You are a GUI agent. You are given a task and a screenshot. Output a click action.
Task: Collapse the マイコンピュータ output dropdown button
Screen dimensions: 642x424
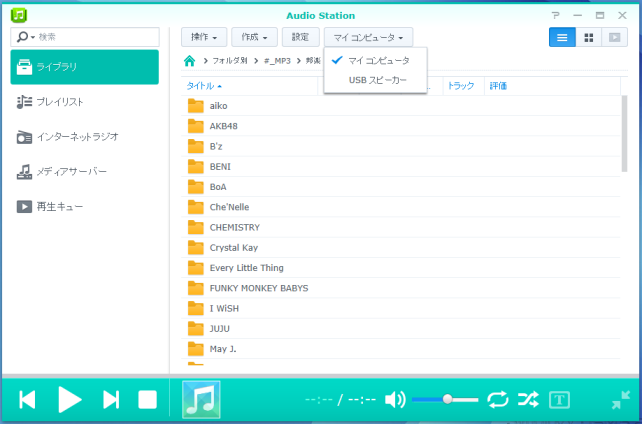point(368,37)
